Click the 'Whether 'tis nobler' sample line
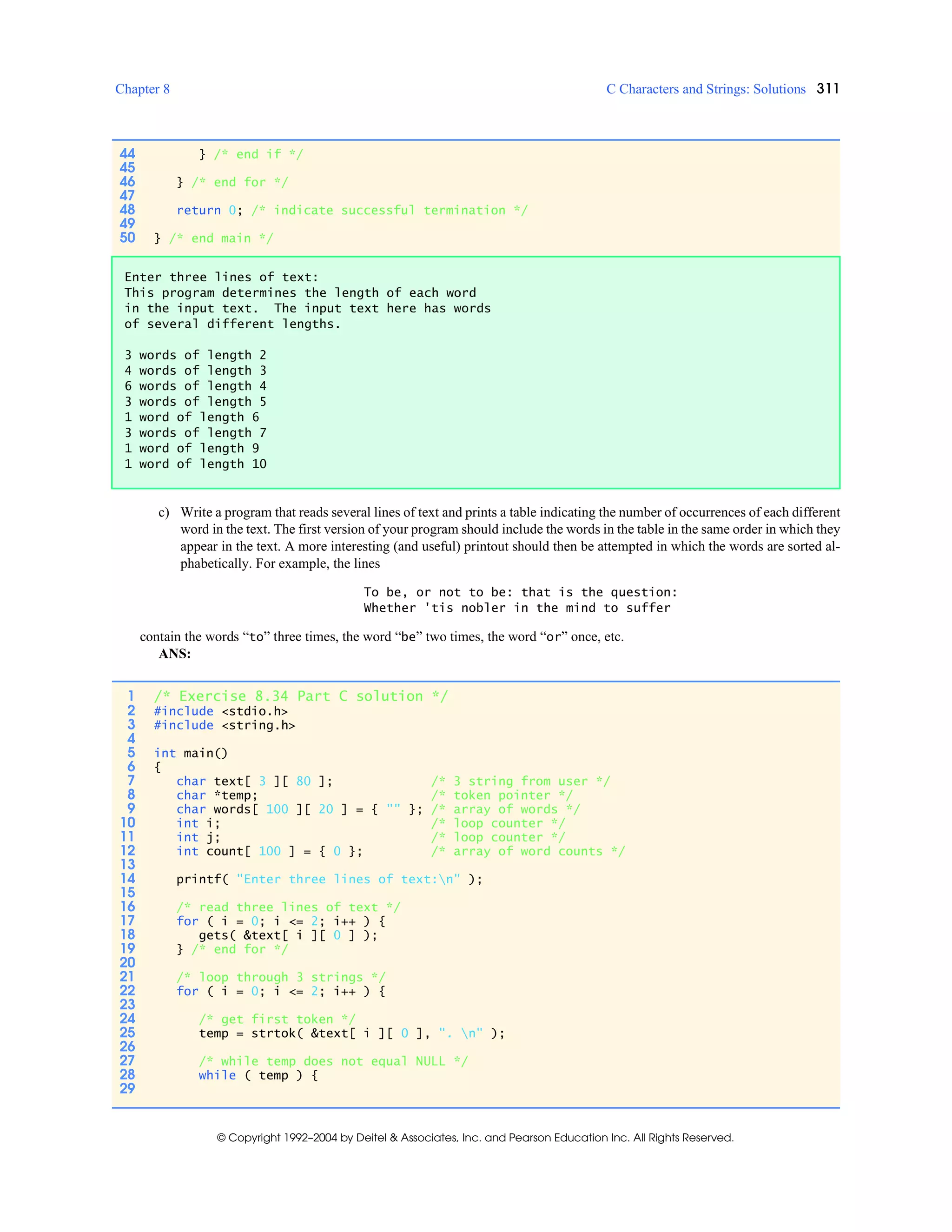The width and height of the screenshot is (952, 1232). coord(516,608)
